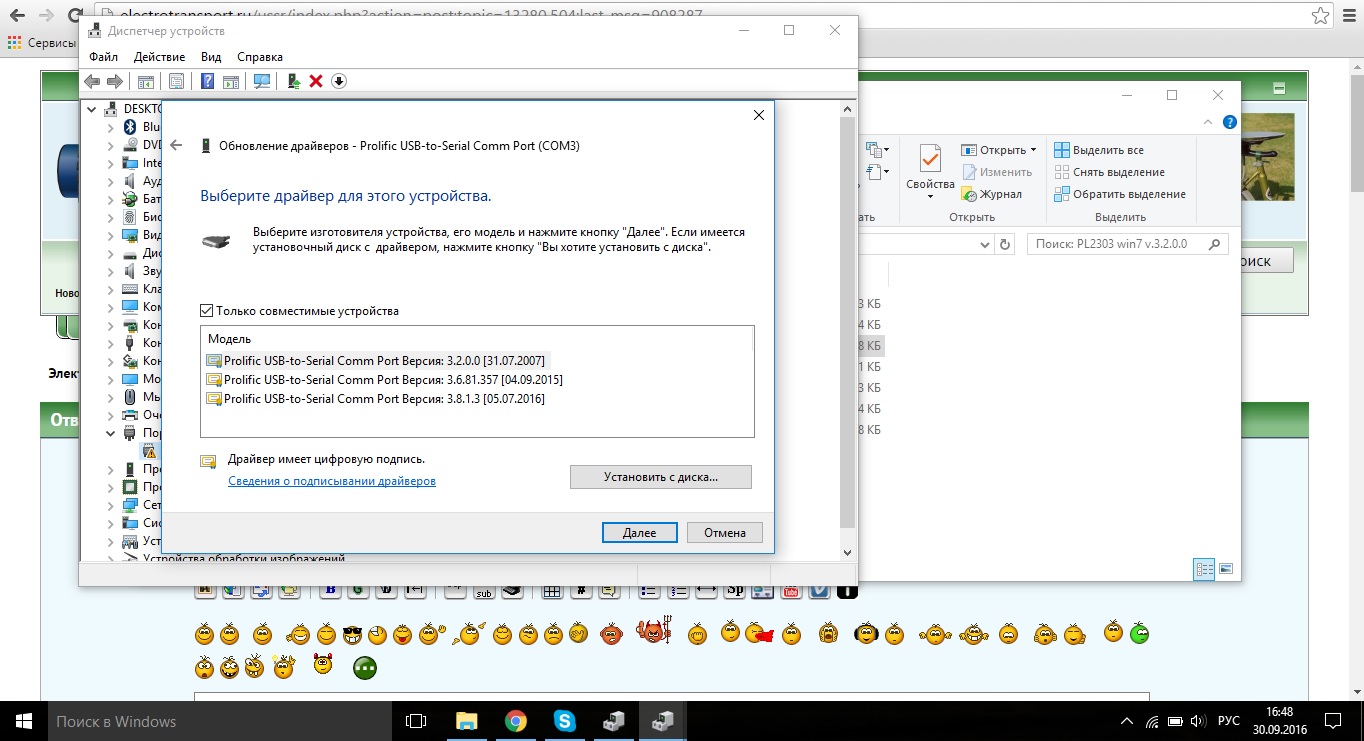Click the YouTube insert icon in forum editor

[x=791, y=590]
